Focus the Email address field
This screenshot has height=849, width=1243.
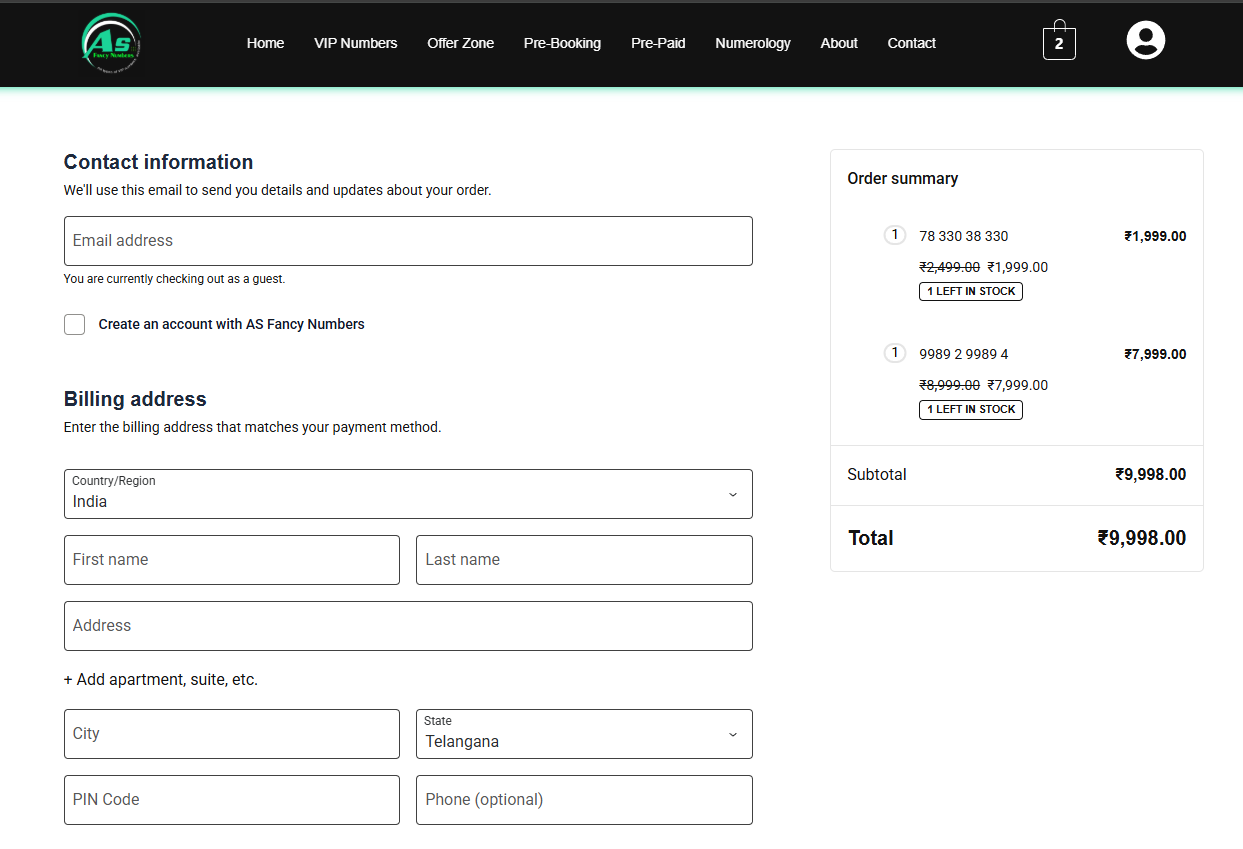coord(408,241)
